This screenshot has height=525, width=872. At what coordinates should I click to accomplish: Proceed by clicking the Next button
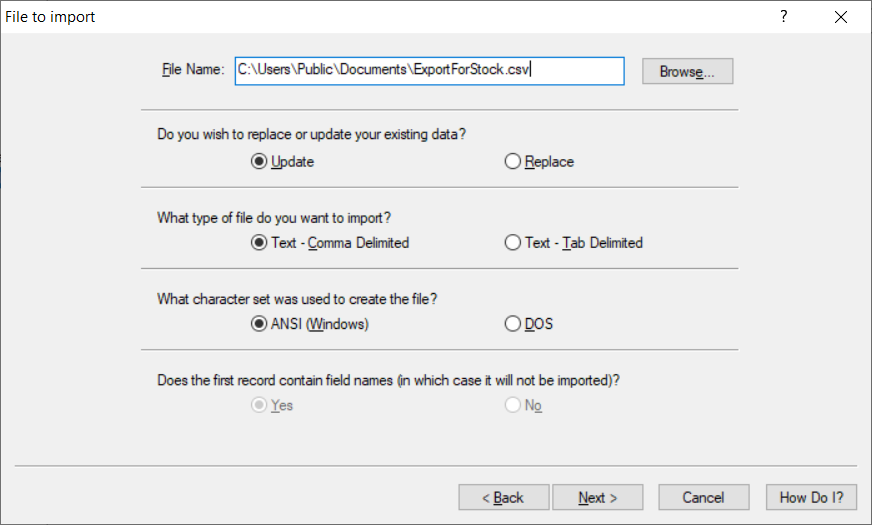tap(598, 497)
